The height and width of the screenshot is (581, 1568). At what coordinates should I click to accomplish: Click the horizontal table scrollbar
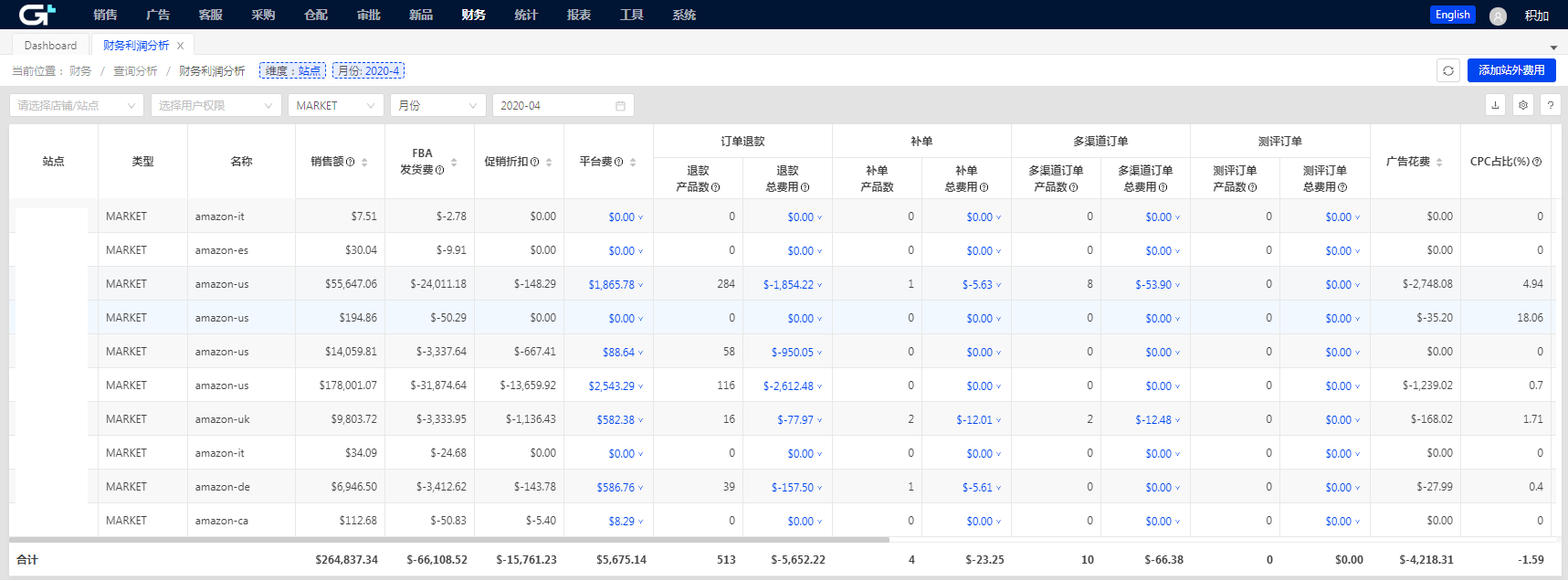point(449,540)
